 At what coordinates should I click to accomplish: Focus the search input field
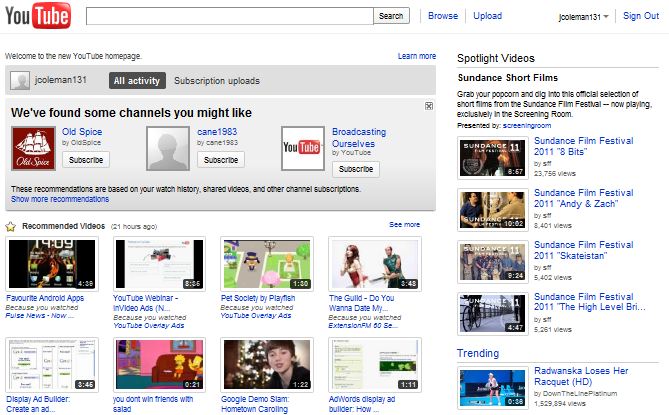tap(230, 16)
